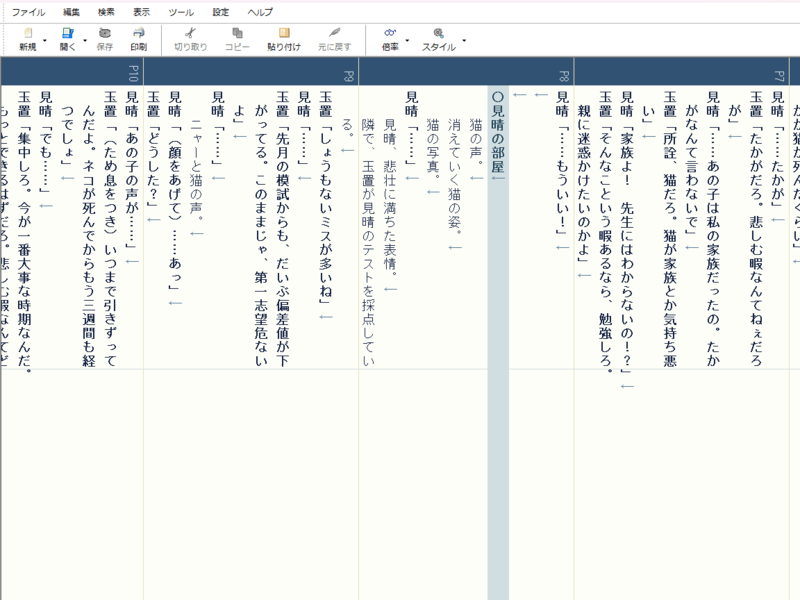Open the ツール menu
This screenshot has height=600, width=800.
(x=181, y=12)
